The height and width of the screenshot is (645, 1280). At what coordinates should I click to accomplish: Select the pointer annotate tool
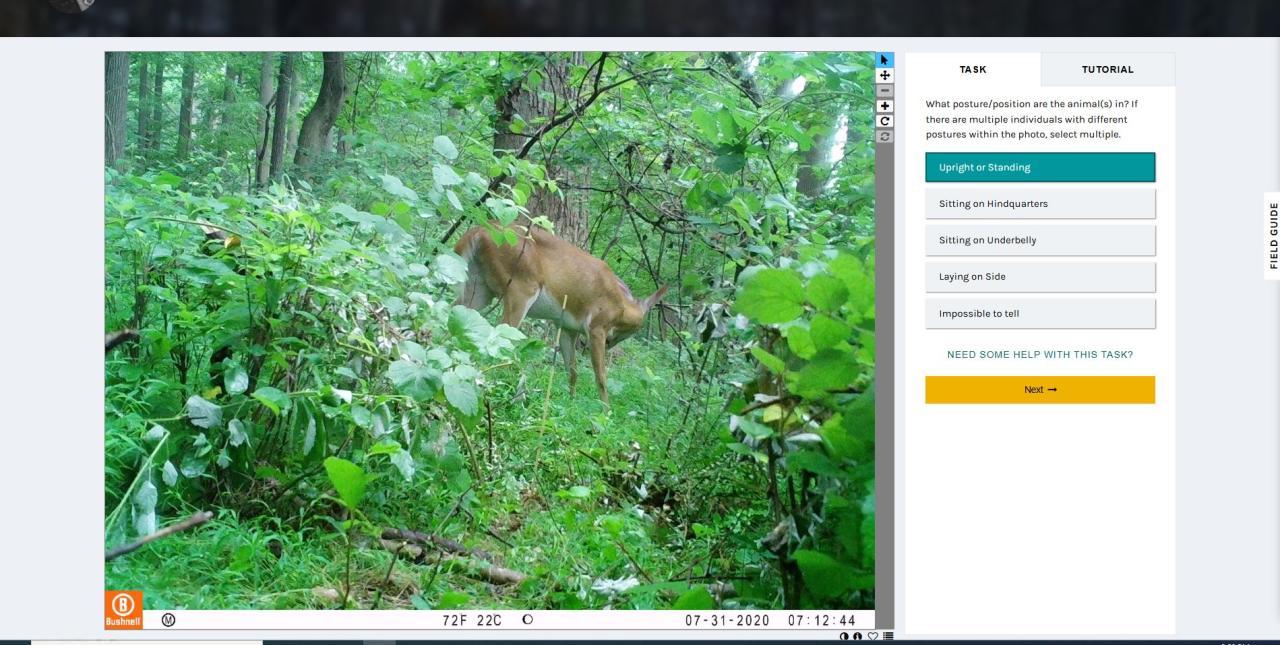click(x=884, y=60)
